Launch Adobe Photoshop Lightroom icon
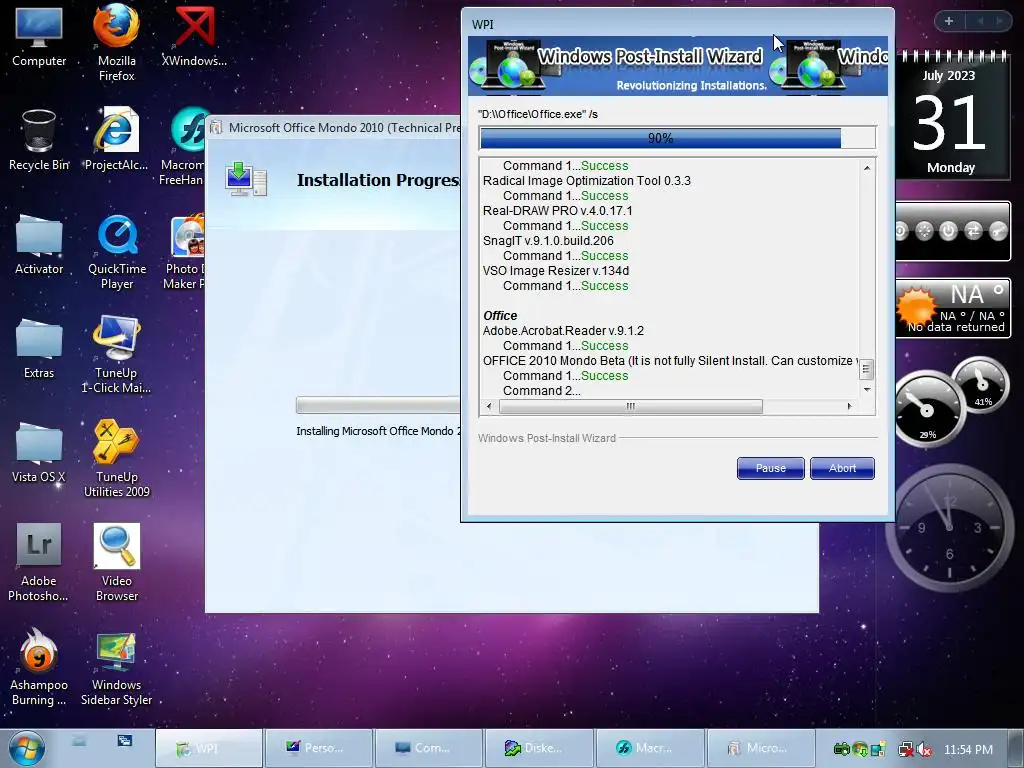The height and width of the screenshot is (768, 1024). (39, 562)
